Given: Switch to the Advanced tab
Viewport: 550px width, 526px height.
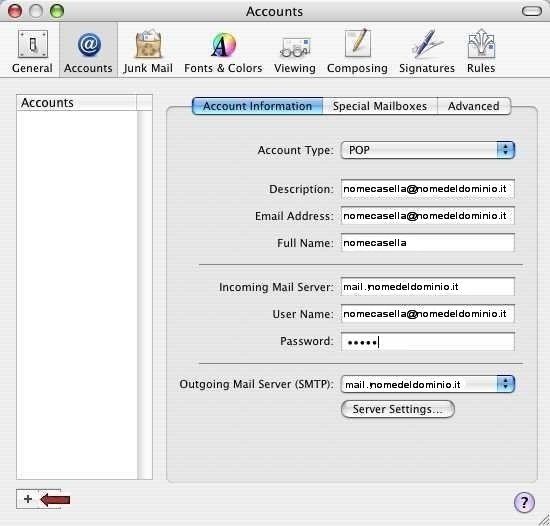Looking at the screenshot, I should tap(474, 106).
